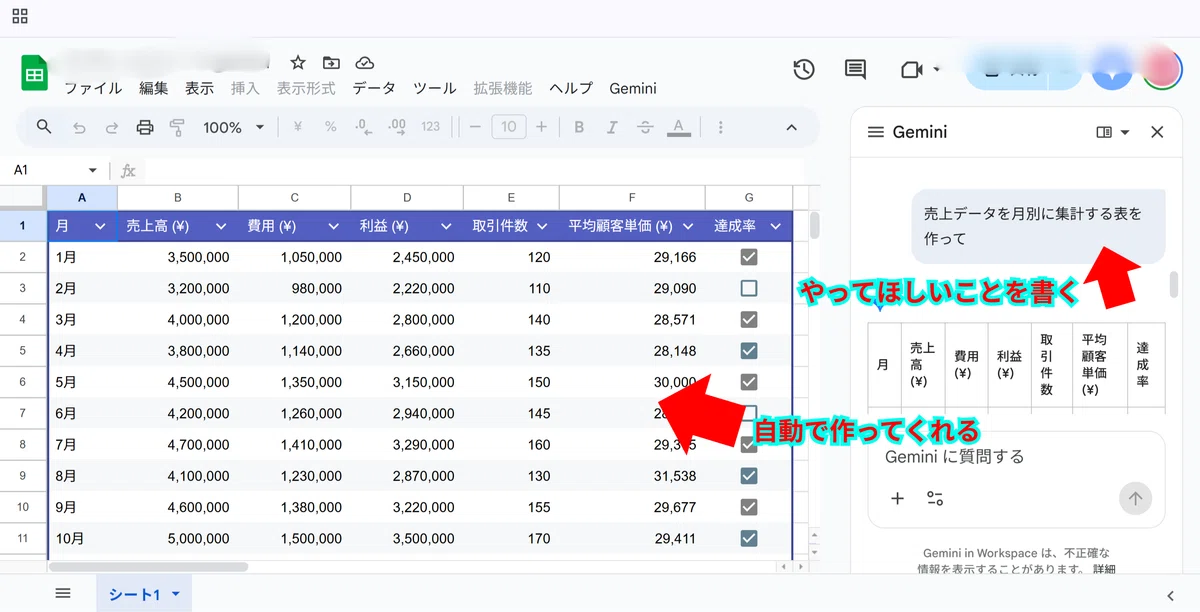Open the データ menu
The width and height of the screenshot is (1200, 612).
tap(374, 88)
